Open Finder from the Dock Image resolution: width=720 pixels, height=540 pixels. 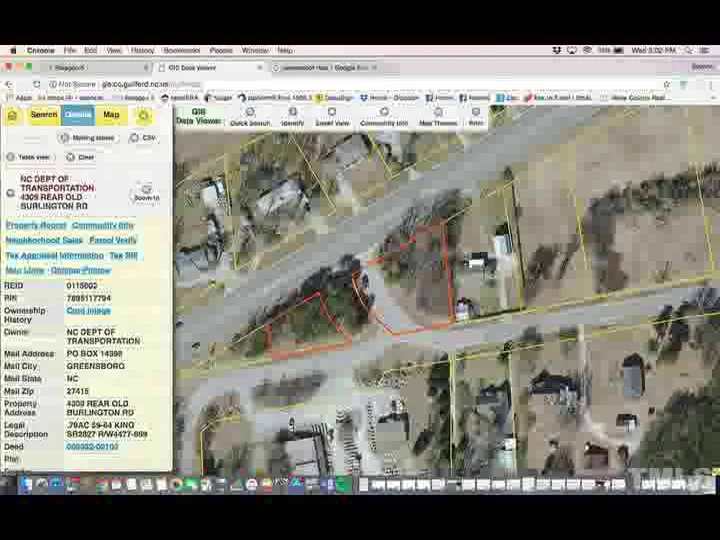[26, 484]
